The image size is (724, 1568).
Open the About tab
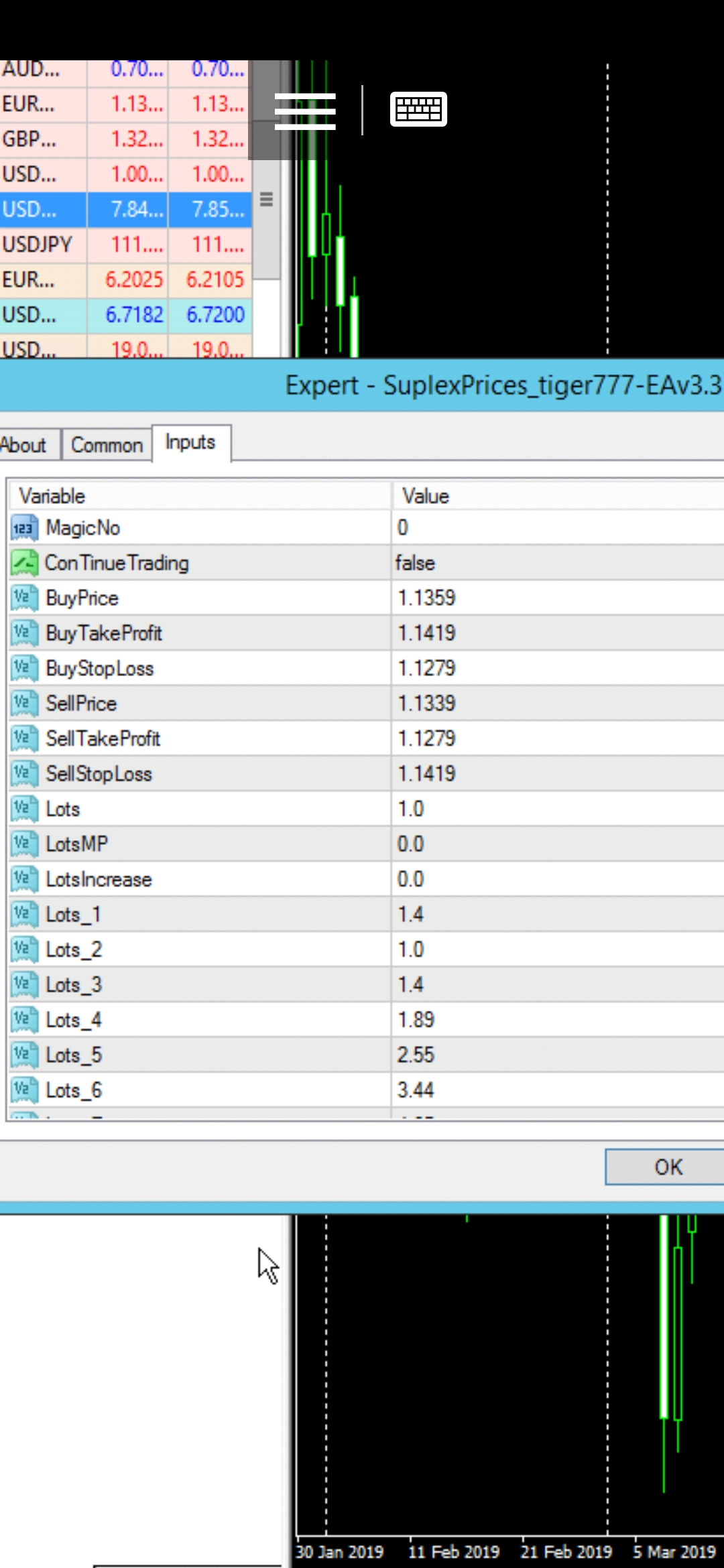(24, 445)
